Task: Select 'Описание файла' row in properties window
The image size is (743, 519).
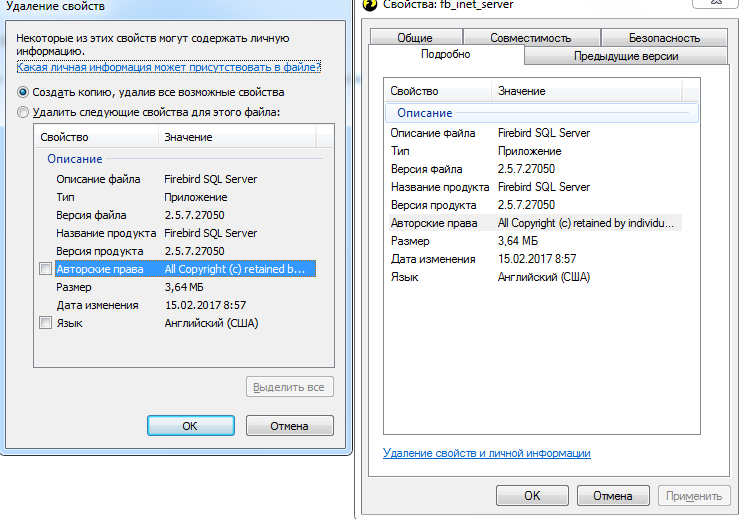Action: click(535, 133)
